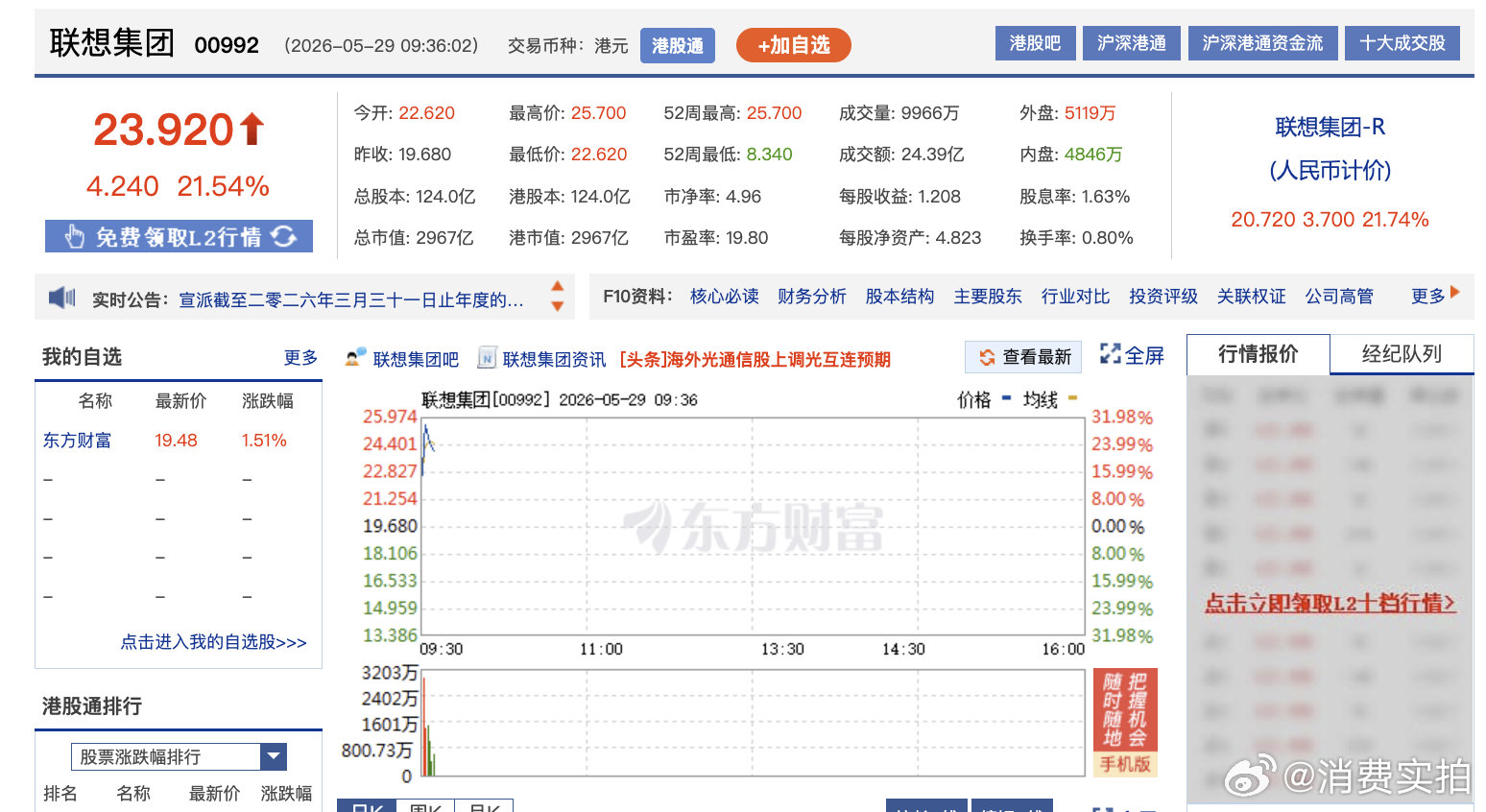This screenshot has height=812, width=1486.
Task: Click the 52周最高: 25.700 value
Action: tap(732, 113)
